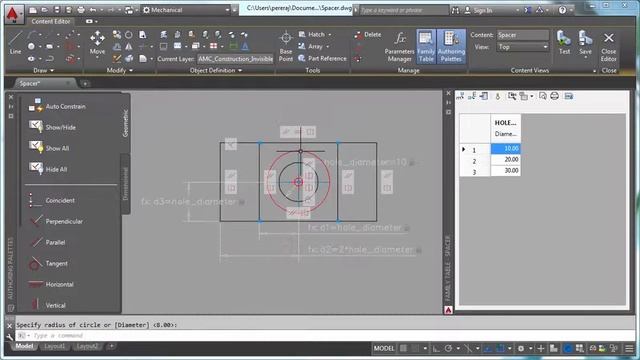Screen dimensions: 640x360
Task: Click status bar customization menu icon
Action: (629, 348)
